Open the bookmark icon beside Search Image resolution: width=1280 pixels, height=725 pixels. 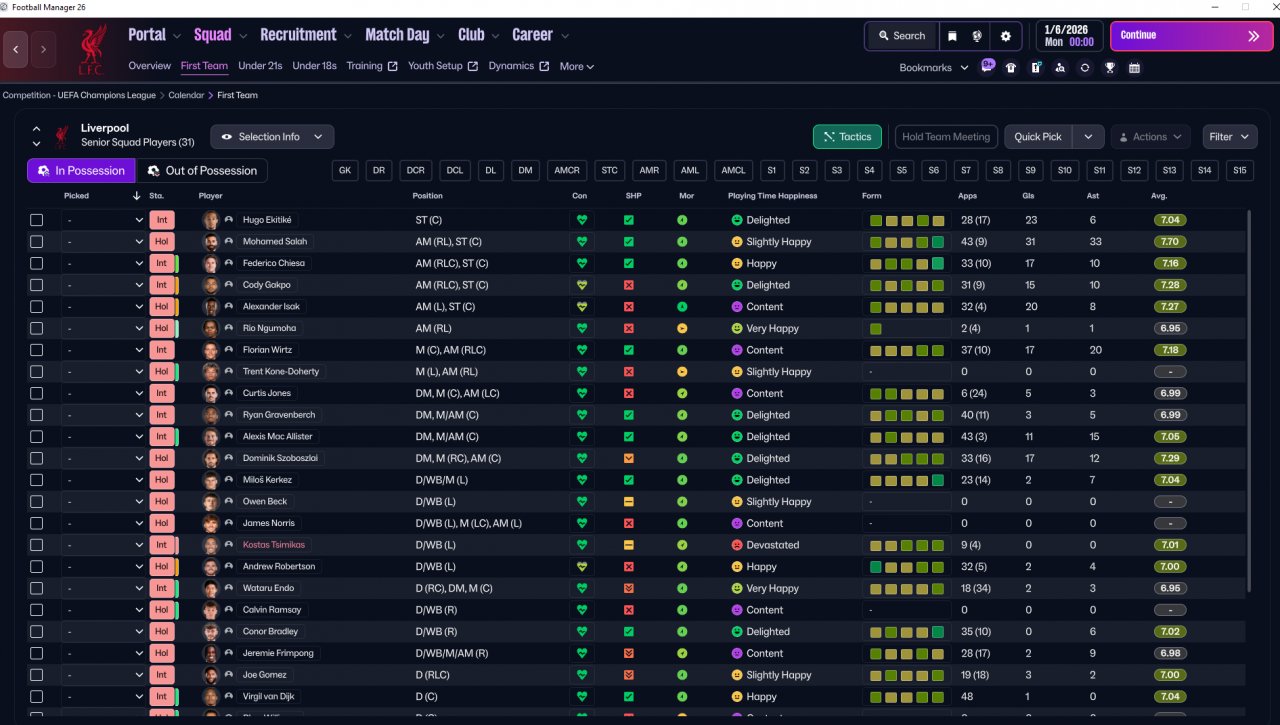952,36
